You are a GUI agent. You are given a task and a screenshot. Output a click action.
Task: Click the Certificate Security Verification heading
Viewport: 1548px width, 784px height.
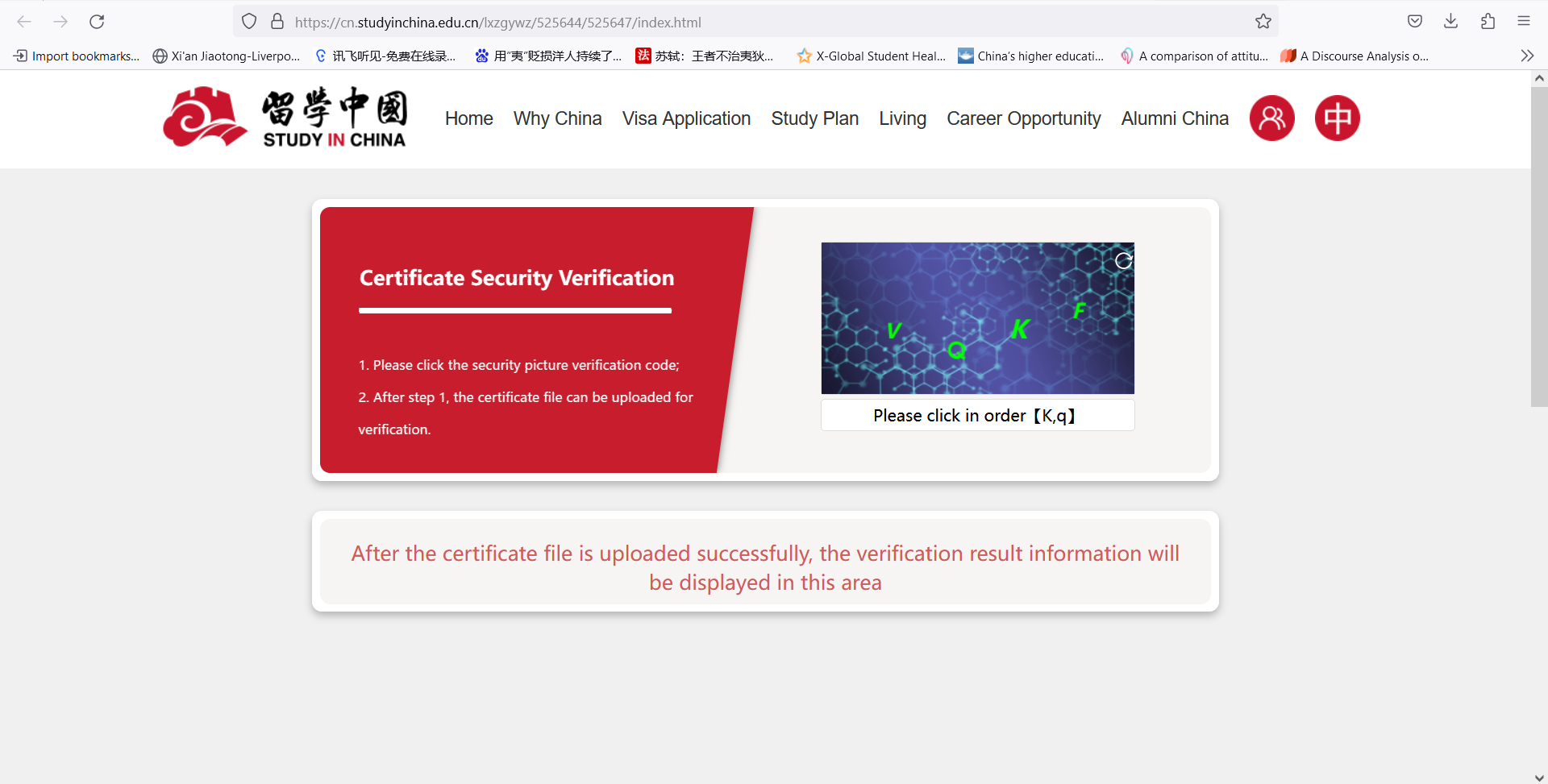[517, 278]
